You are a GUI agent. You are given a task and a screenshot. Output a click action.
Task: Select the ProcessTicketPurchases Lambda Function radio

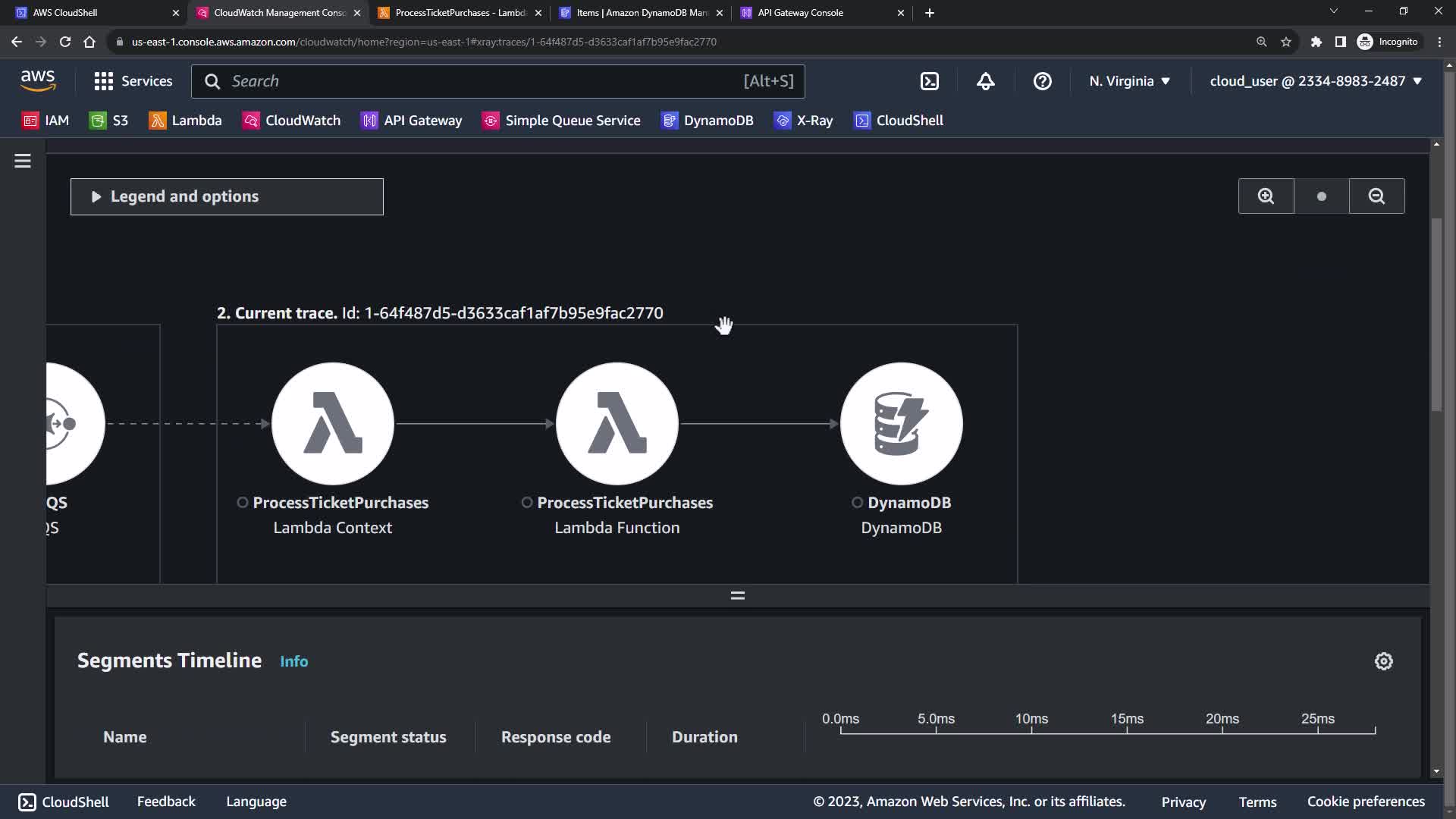527,503
